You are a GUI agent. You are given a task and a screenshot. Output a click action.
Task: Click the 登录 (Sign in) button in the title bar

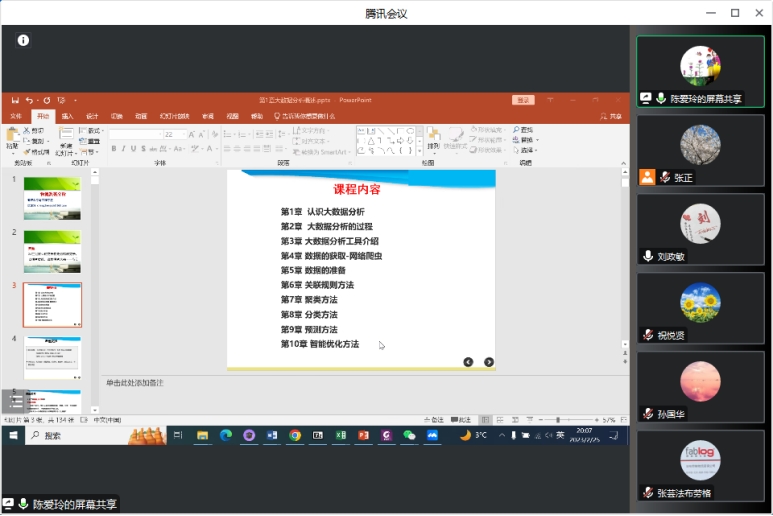[523, 100]
